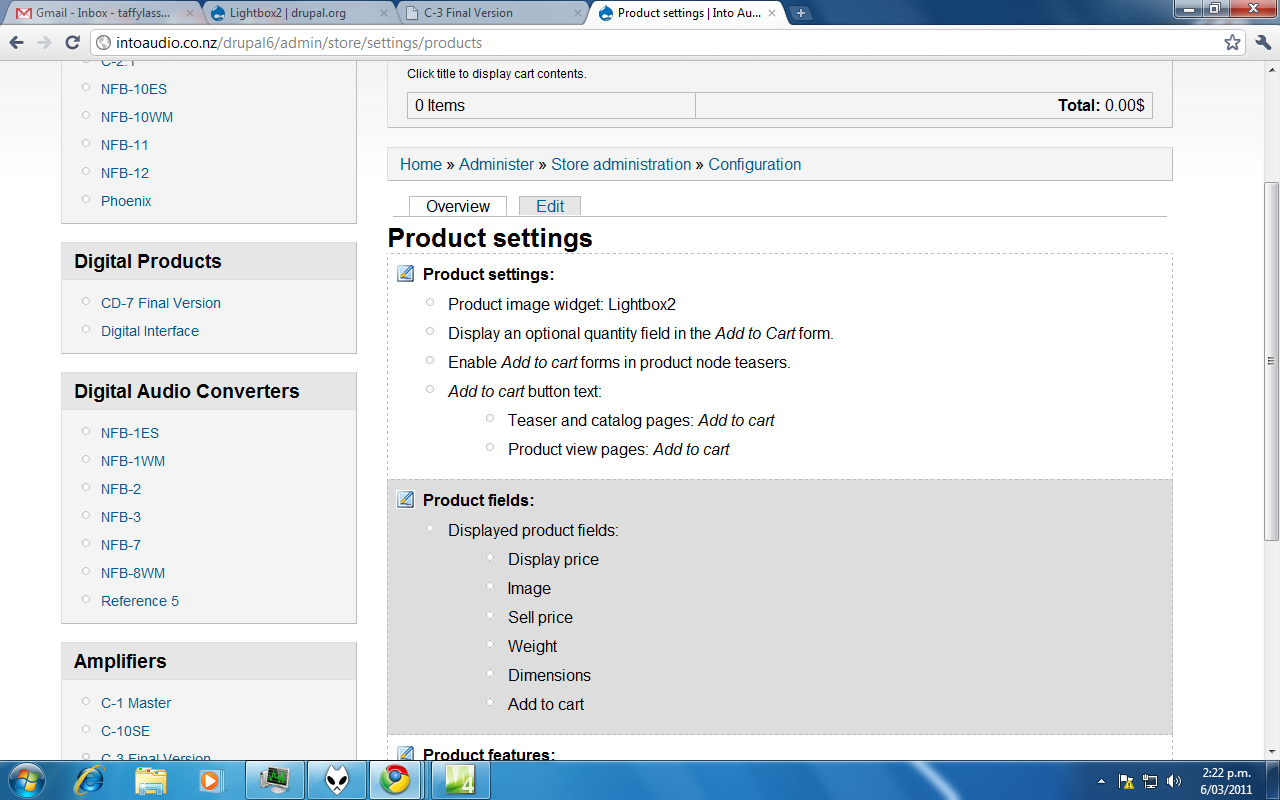Click the Show desktop button
The width and height of the screenshot is (1280, 800).
tap(1272, 780)
